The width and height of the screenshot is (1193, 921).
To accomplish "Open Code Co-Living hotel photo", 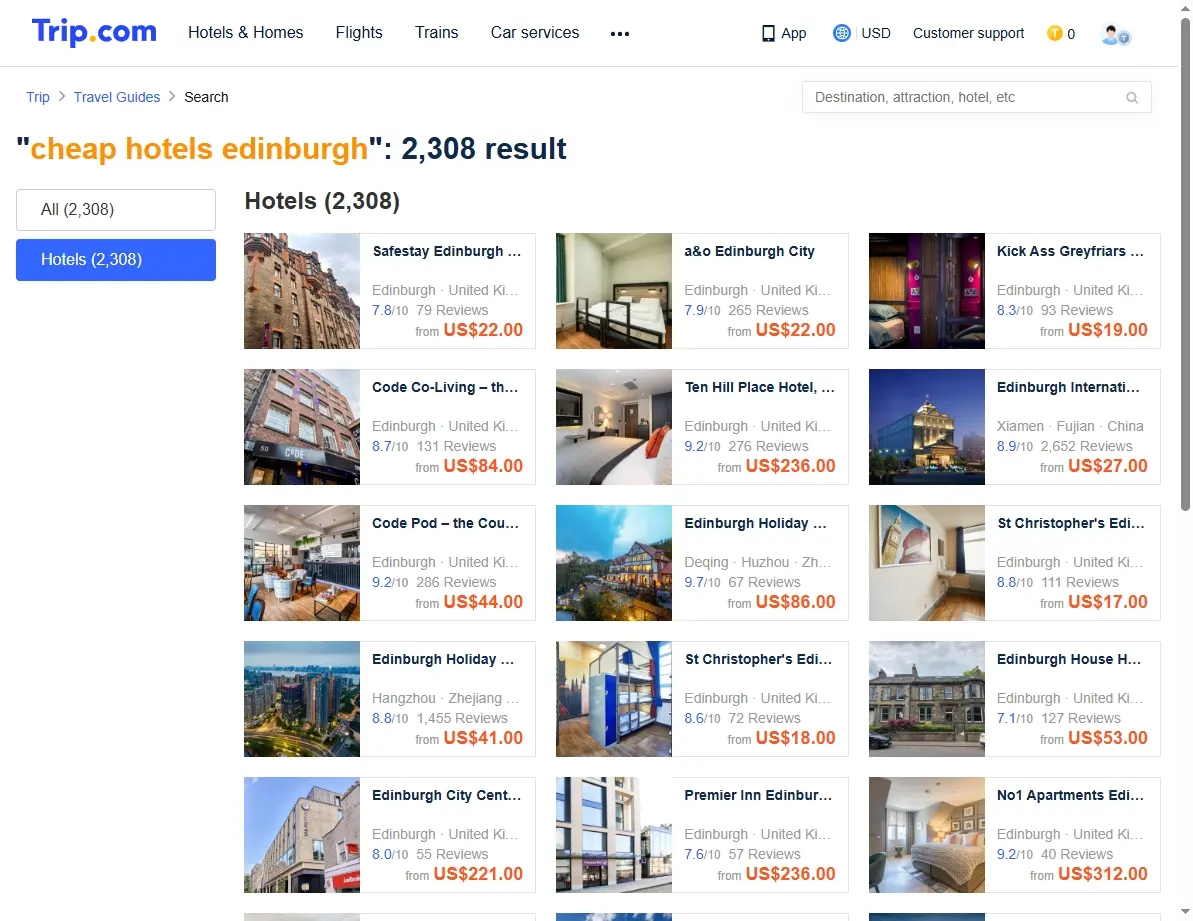I will coord(302,427).
